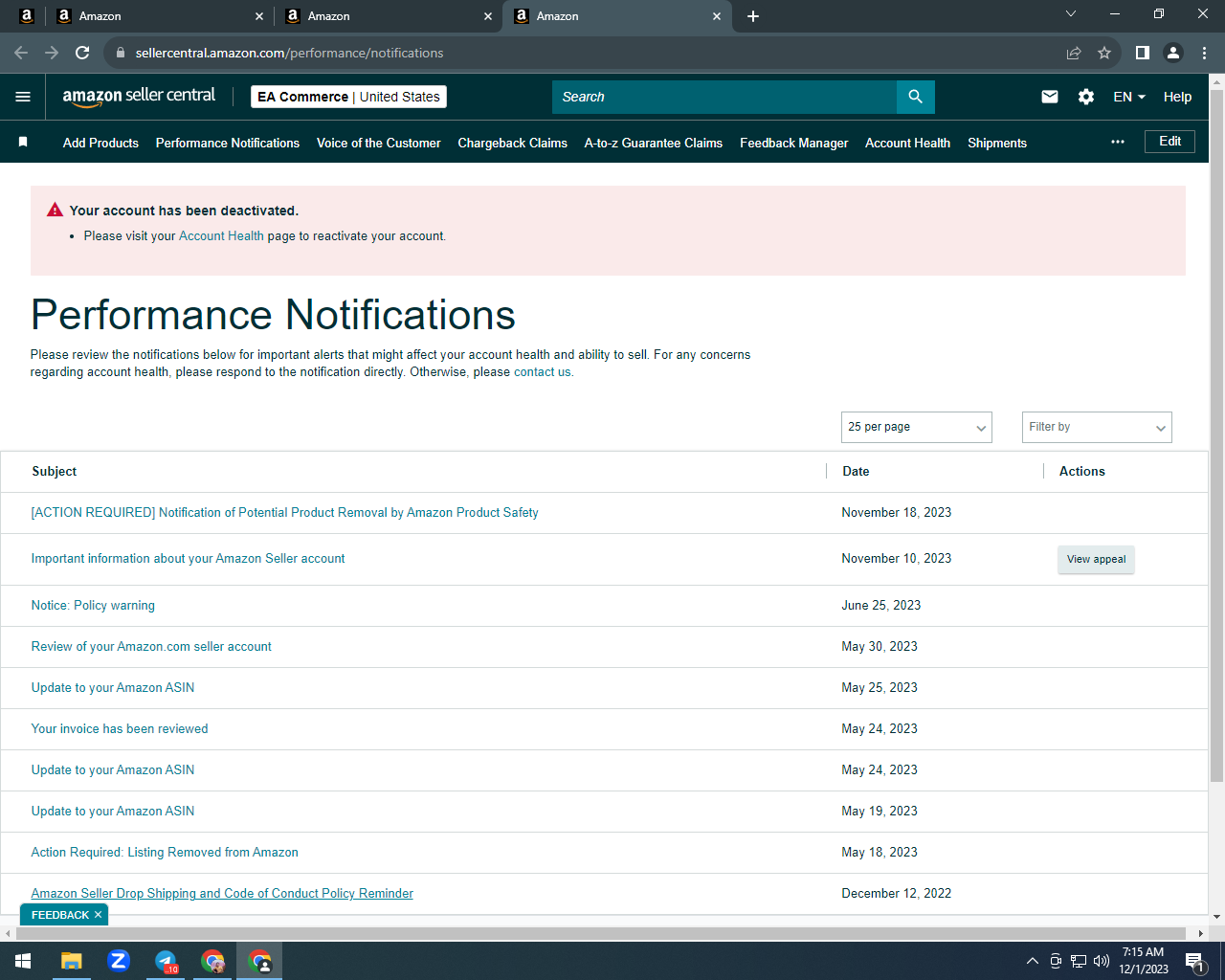Open Shipments in the nav bar

pos(997,143)
